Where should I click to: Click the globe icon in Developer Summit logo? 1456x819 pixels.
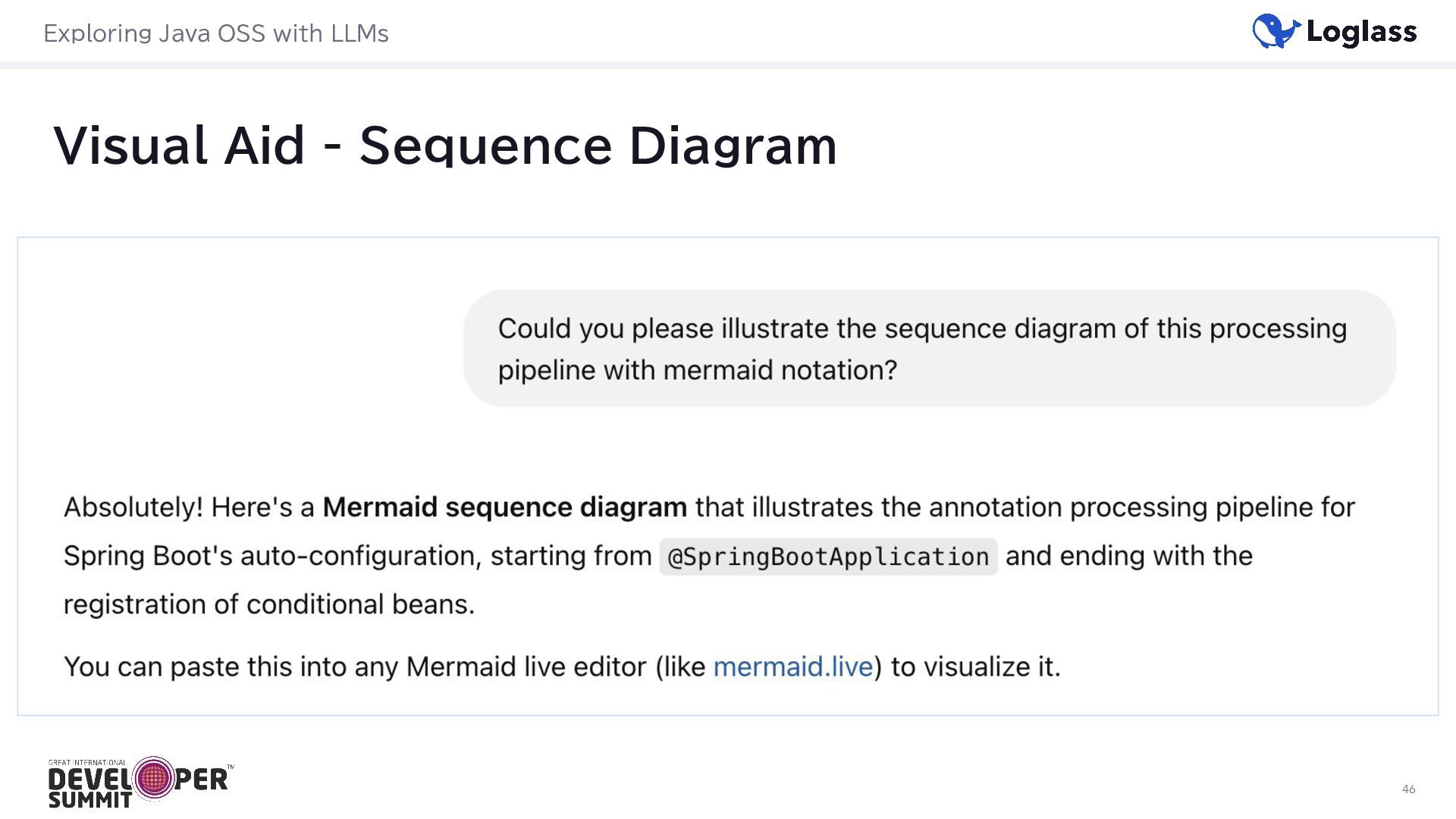click(154, 778)
